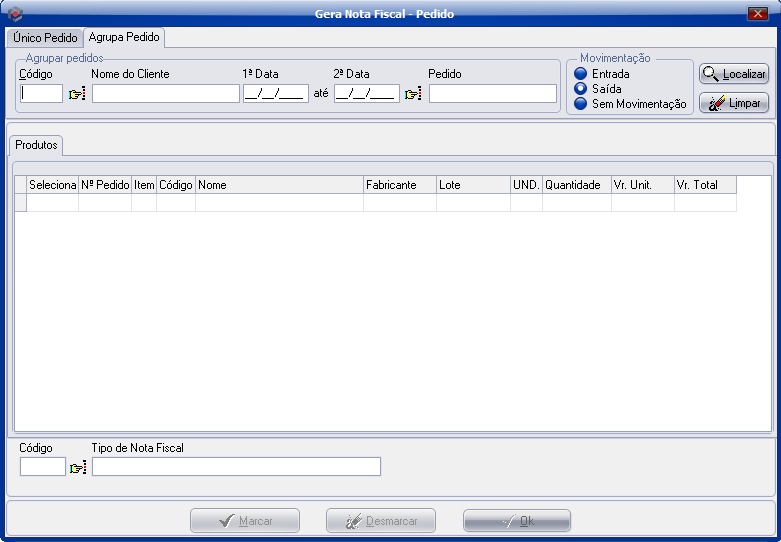Select Sem Movimentação radio option
Image resolution: width=781 pixels, height=542 pixels.
pyautogui.click(x=580, y=104)
